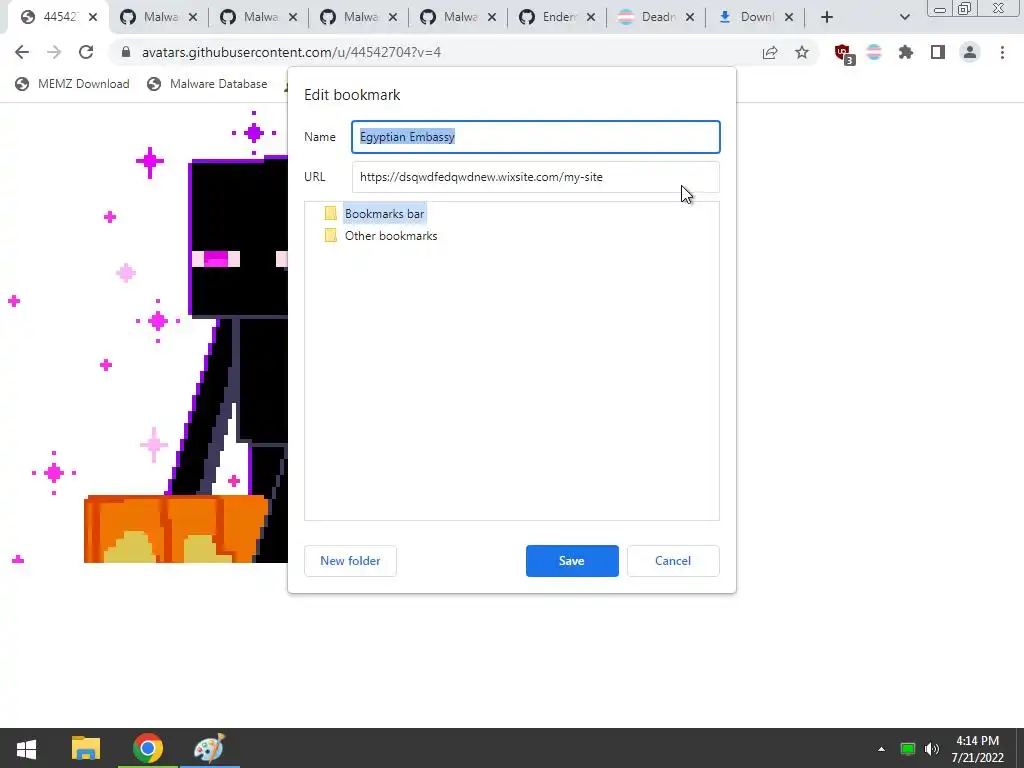Click the forward navigation arrow
The image size is (1024, 768).
(54, 52)
